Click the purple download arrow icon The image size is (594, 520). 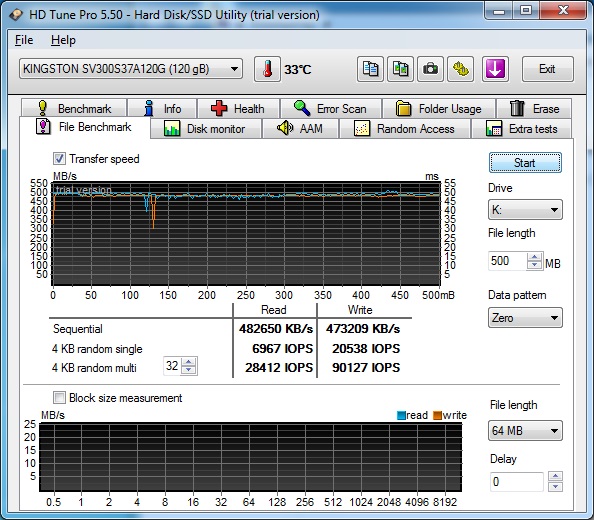click(495, 69)
